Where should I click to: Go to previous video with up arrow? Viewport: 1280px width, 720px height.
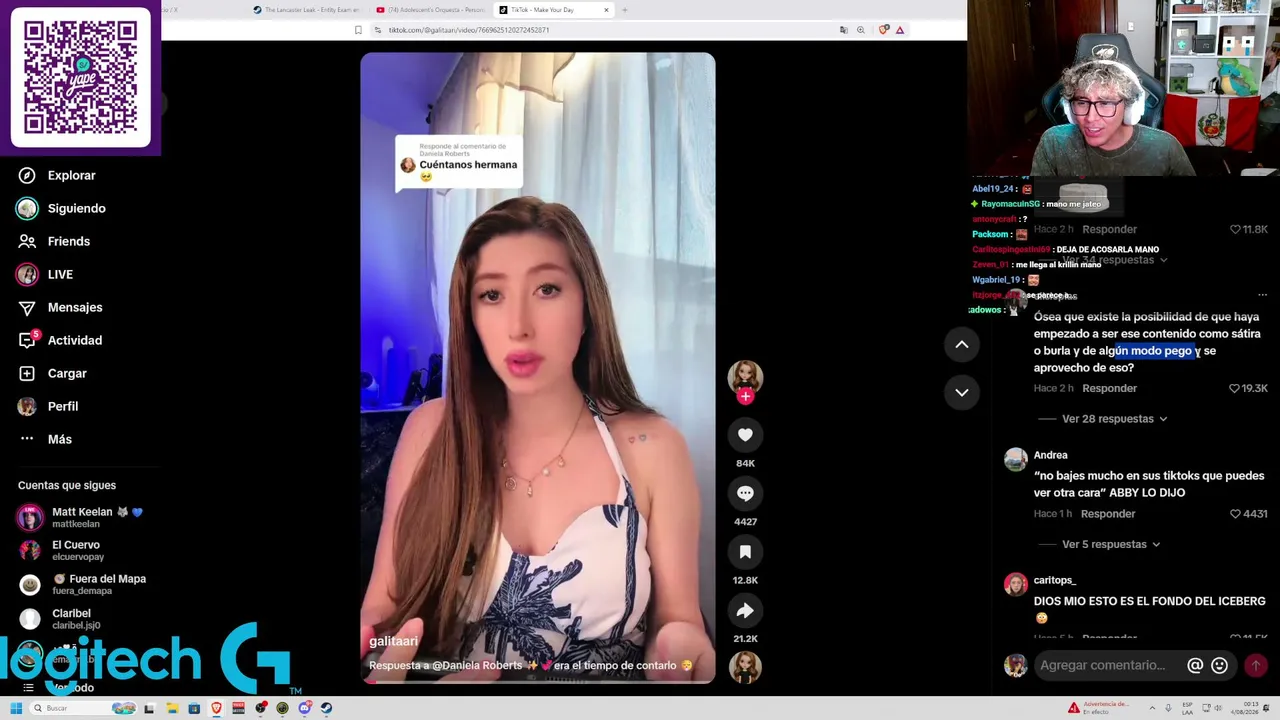point(961,345)
